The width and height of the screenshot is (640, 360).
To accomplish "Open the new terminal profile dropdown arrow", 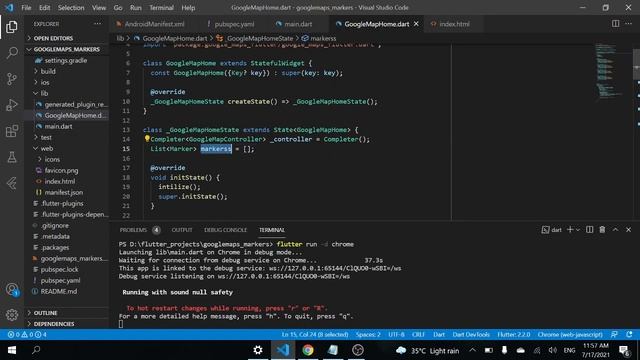I will [578, 230].
